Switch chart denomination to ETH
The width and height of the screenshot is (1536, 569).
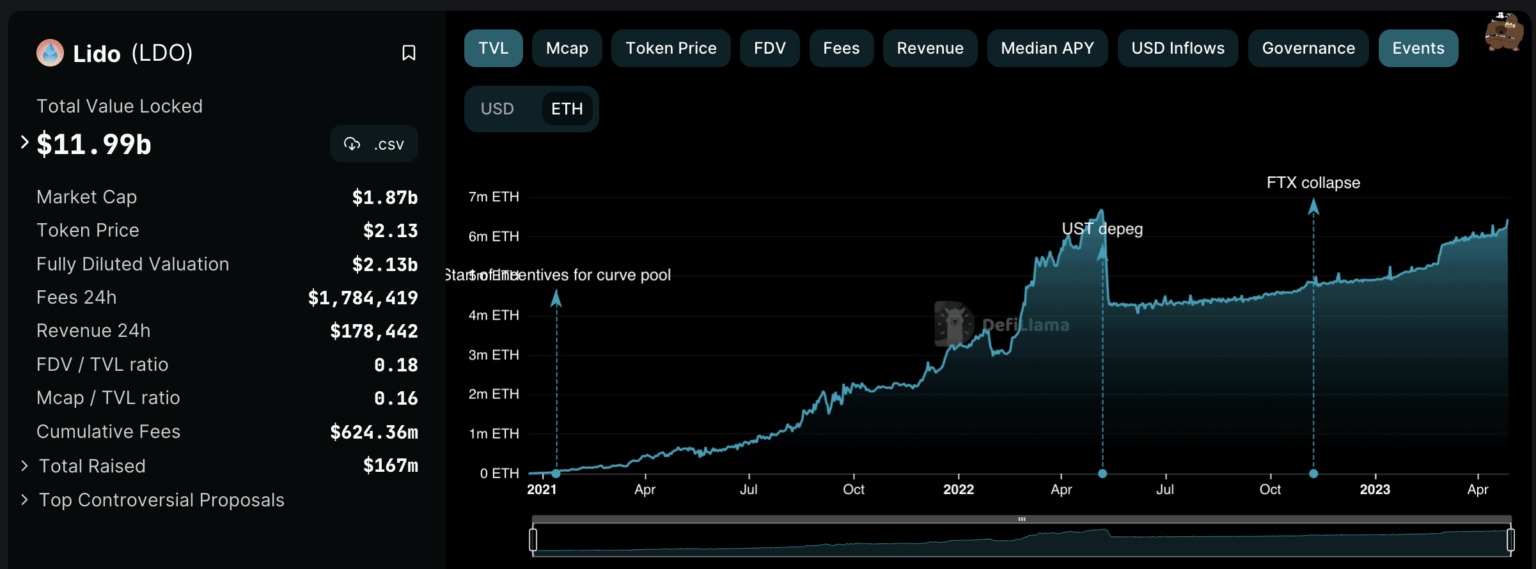pos(567,109)
